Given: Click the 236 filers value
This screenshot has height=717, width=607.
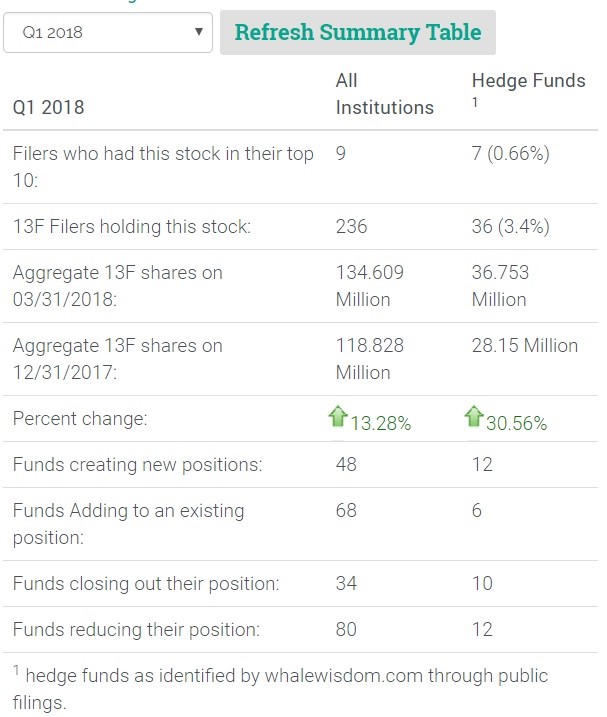Looking at the screenshot, I should tap(351, 227).
